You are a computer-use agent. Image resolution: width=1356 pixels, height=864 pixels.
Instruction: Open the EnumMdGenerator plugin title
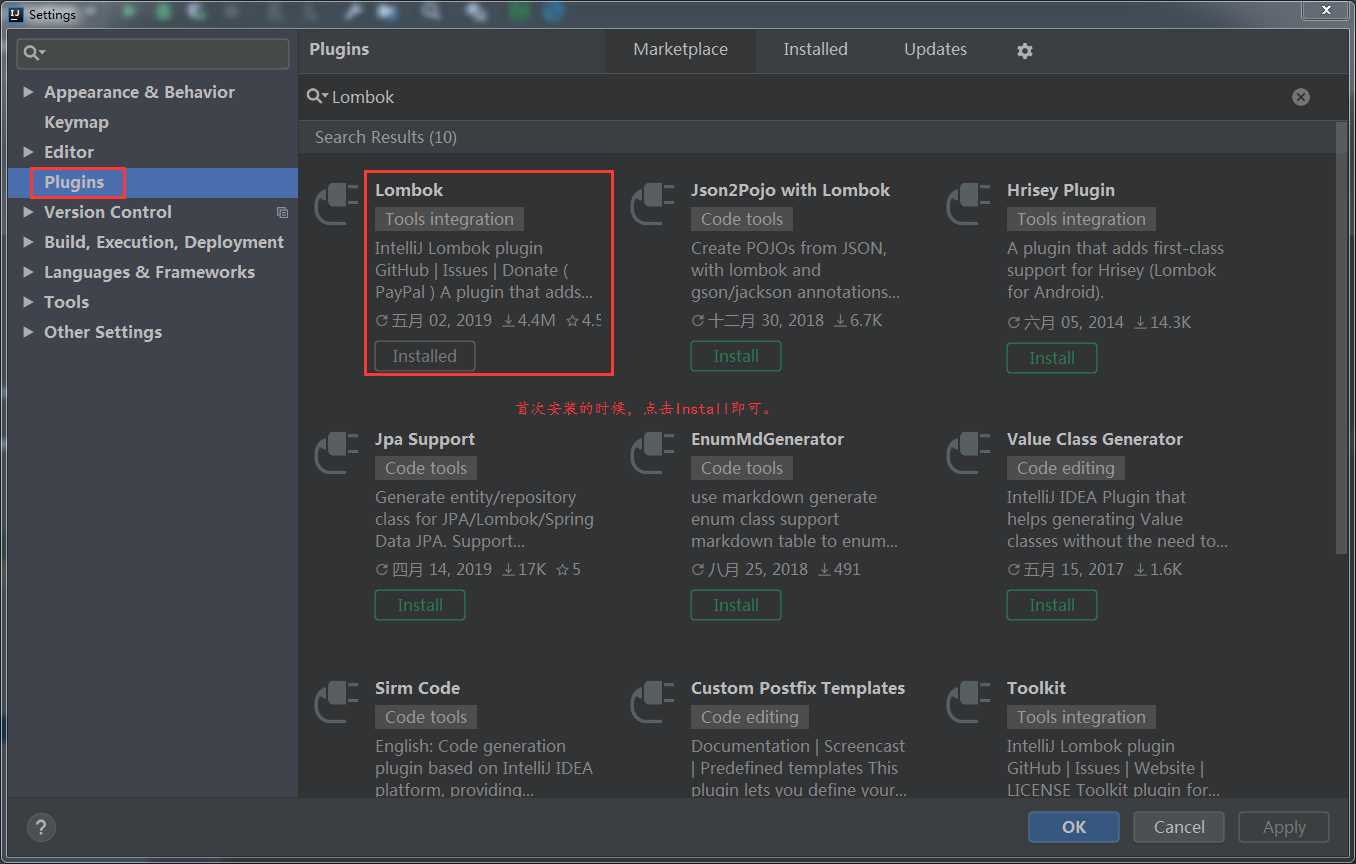pyautogui.click(x=767, y=439)
